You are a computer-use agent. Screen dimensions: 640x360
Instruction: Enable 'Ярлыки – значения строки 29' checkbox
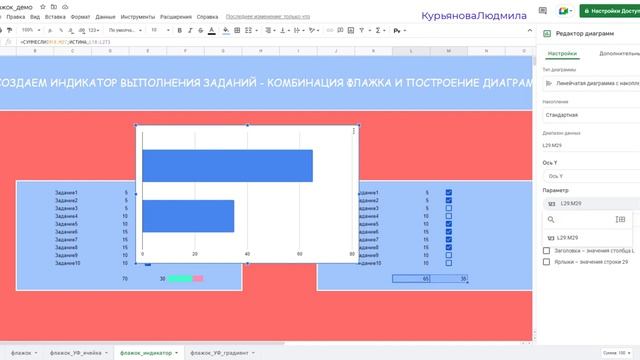pyautogui.click(x=547, y=262)
